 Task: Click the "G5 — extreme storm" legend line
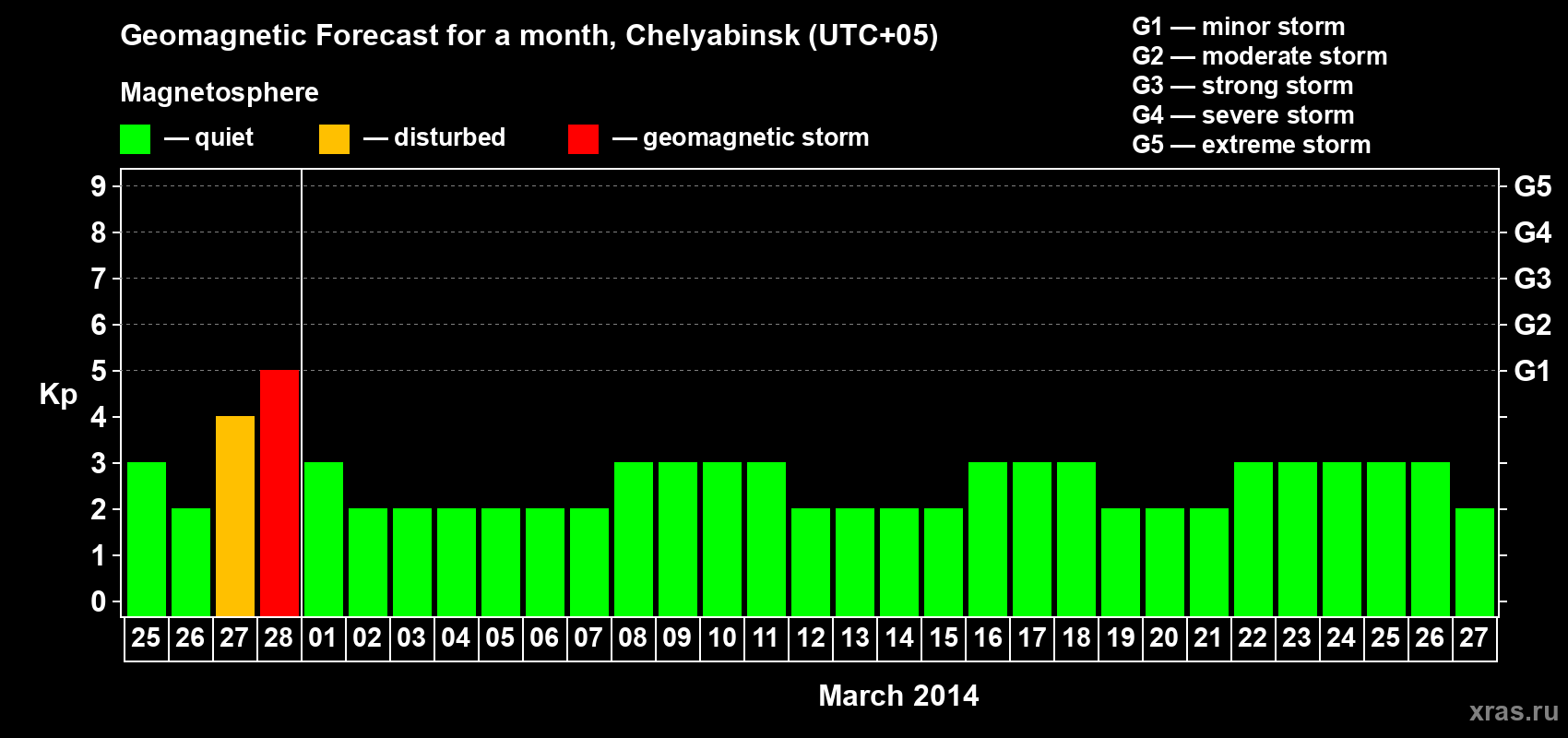(1252, 145)
